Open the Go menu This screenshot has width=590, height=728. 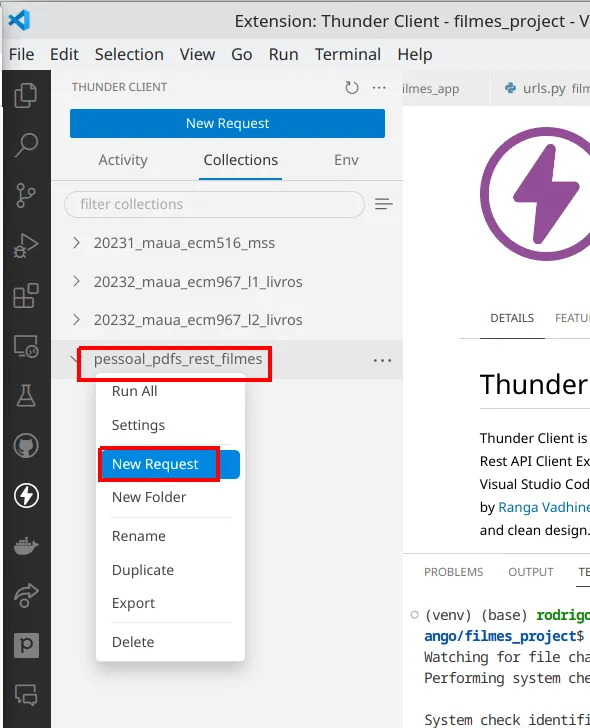[242, 54]
